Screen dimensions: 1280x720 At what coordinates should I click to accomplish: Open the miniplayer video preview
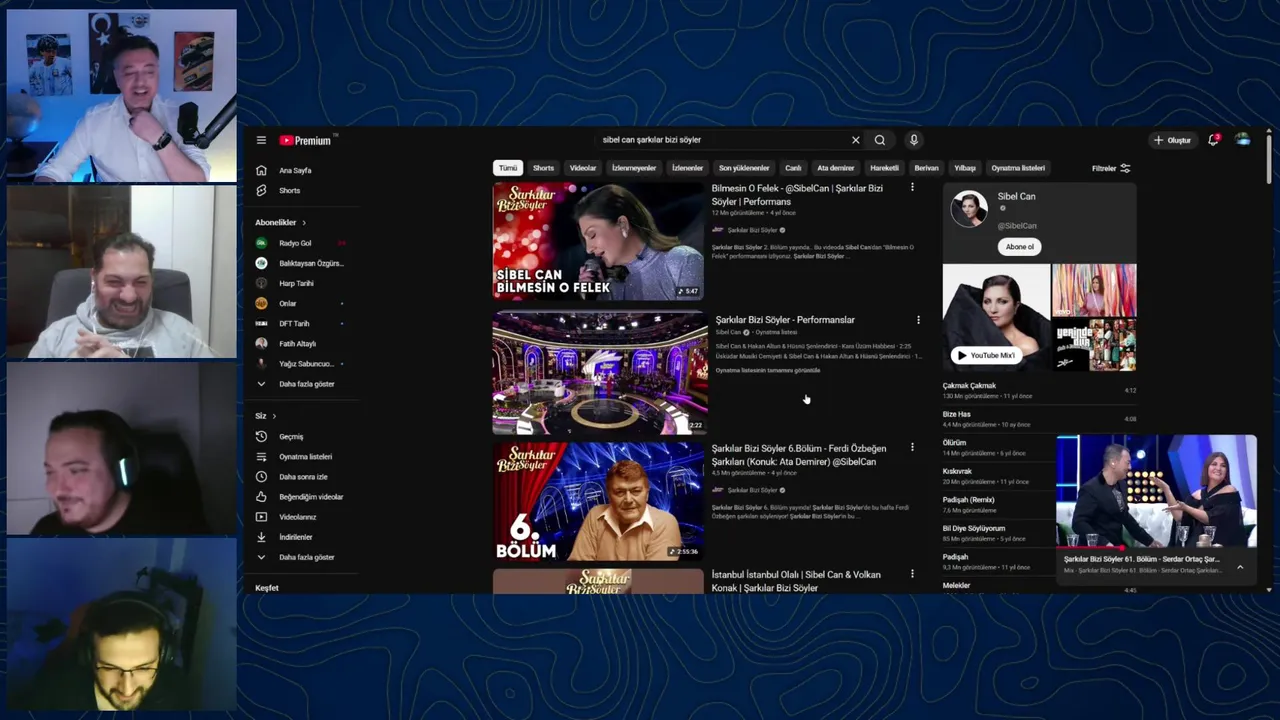[1156, 491]
